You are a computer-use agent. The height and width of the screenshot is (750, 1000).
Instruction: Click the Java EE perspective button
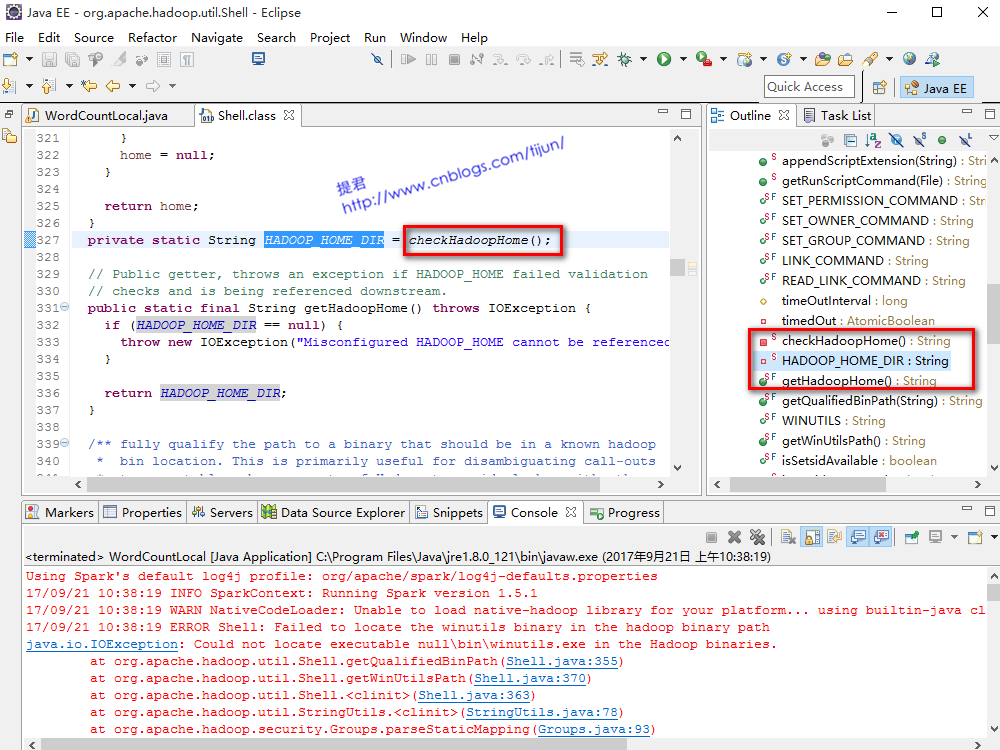click(936, 87)
